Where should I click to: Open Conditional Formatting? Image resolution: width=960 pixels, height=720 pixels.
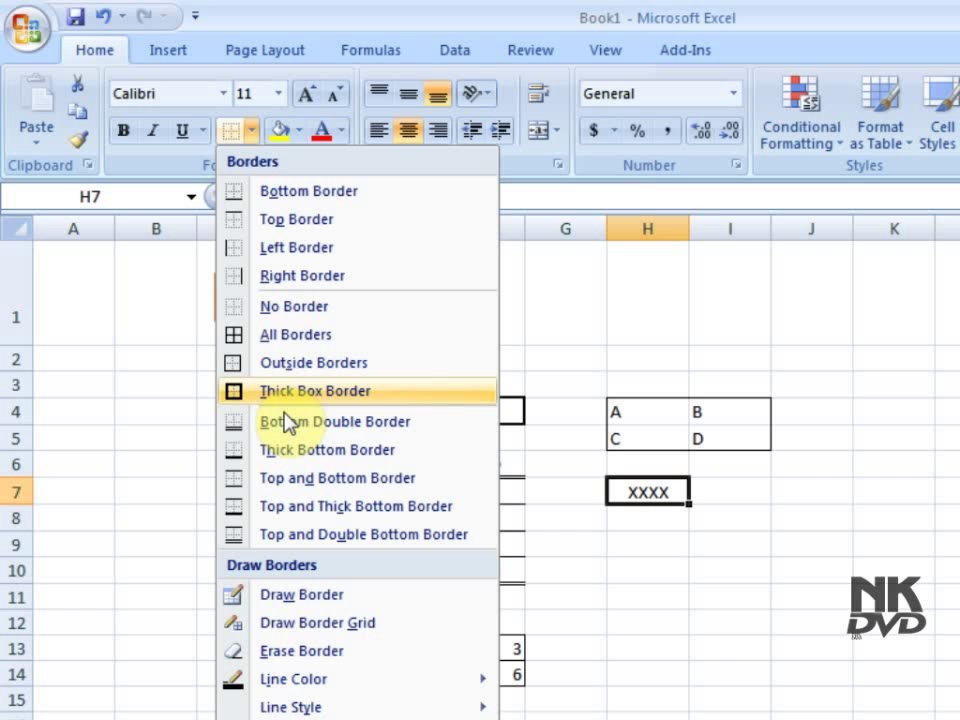(x=801, y=113)
